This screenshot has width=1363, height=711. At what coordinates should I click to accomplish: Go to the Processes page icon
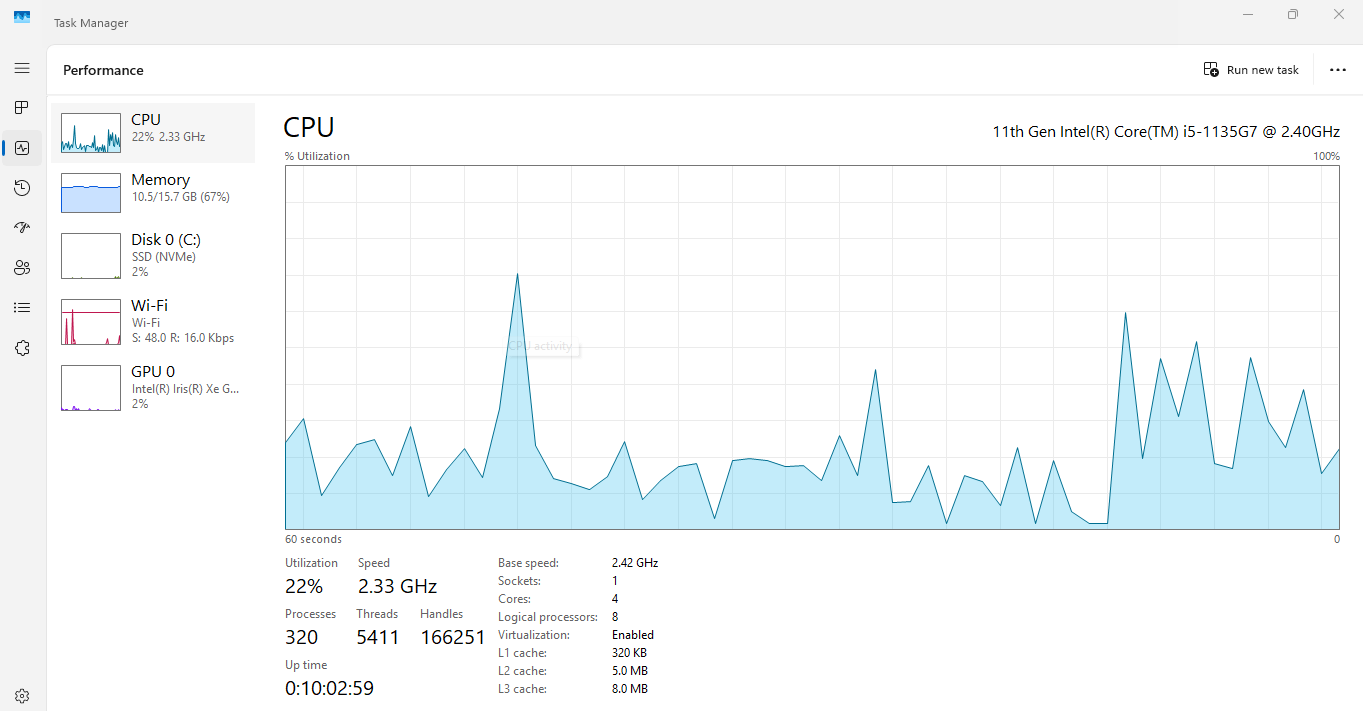pyautogui.click(x=22, y=107)
